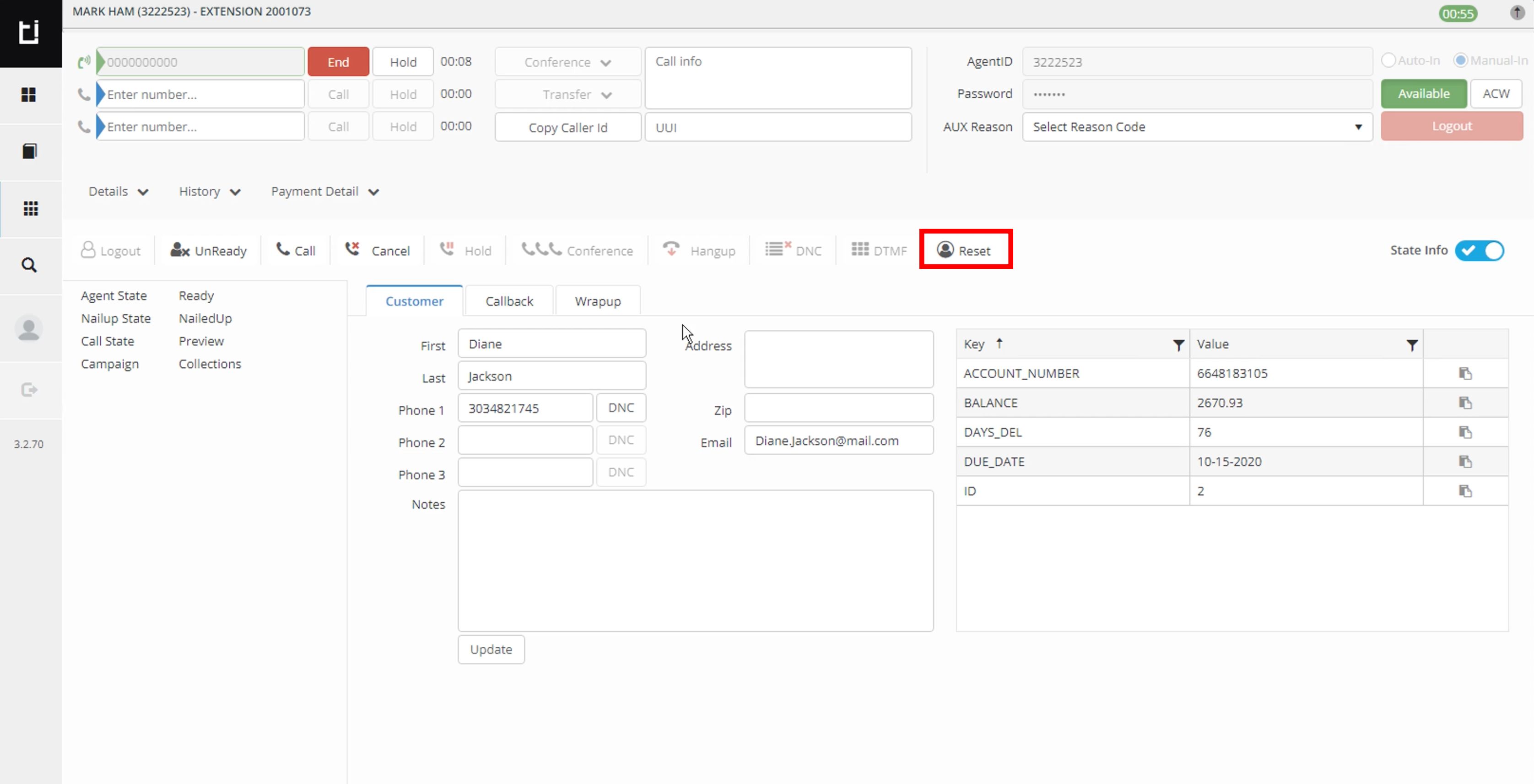This screenshot has width=1534, height=784.
Task: Switch to the Customer tab
Action: 415,301
